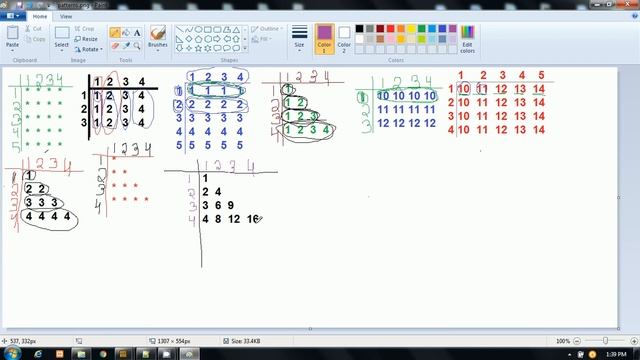Select the Eraser tool
Screen dimensions: 640x360
(115, 45)
